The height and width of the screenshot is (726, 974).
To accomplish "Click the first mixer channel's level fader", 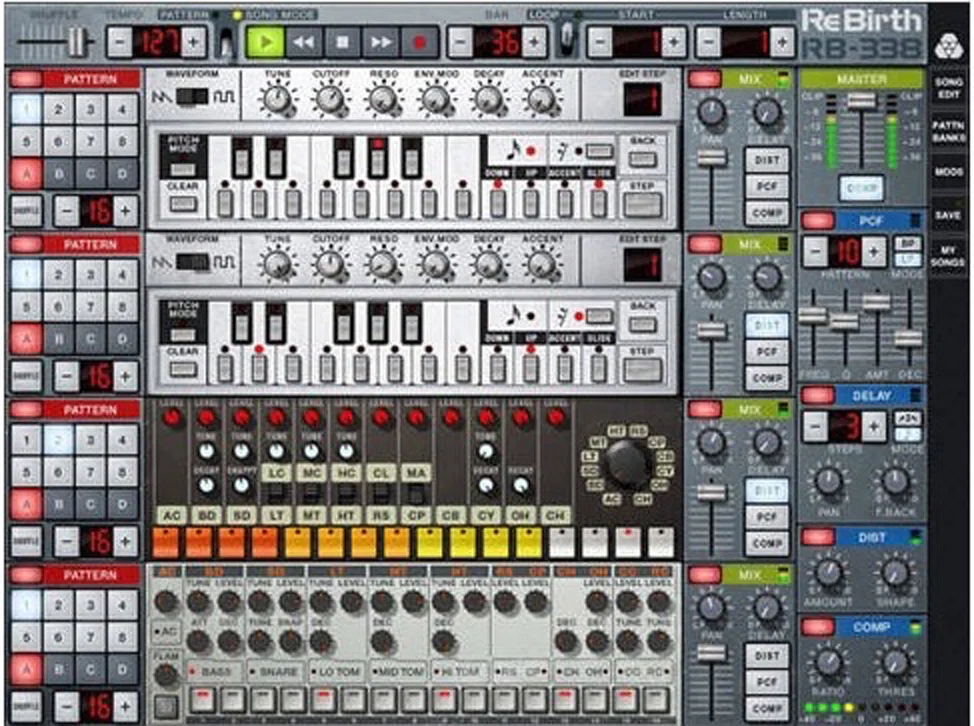I will pos(711,158).
